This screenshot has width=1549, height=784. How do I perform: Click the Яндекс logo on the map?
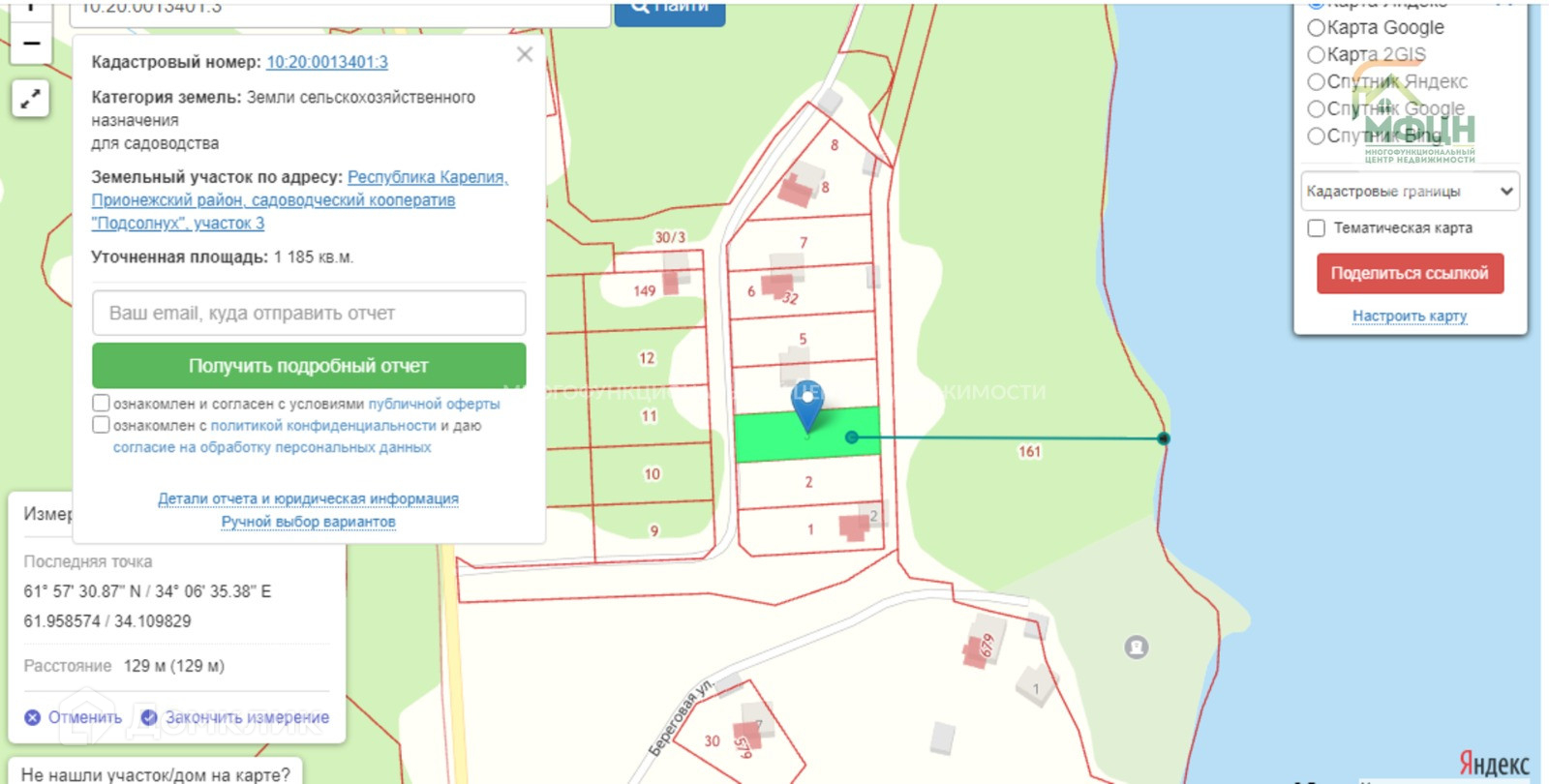1494,765
